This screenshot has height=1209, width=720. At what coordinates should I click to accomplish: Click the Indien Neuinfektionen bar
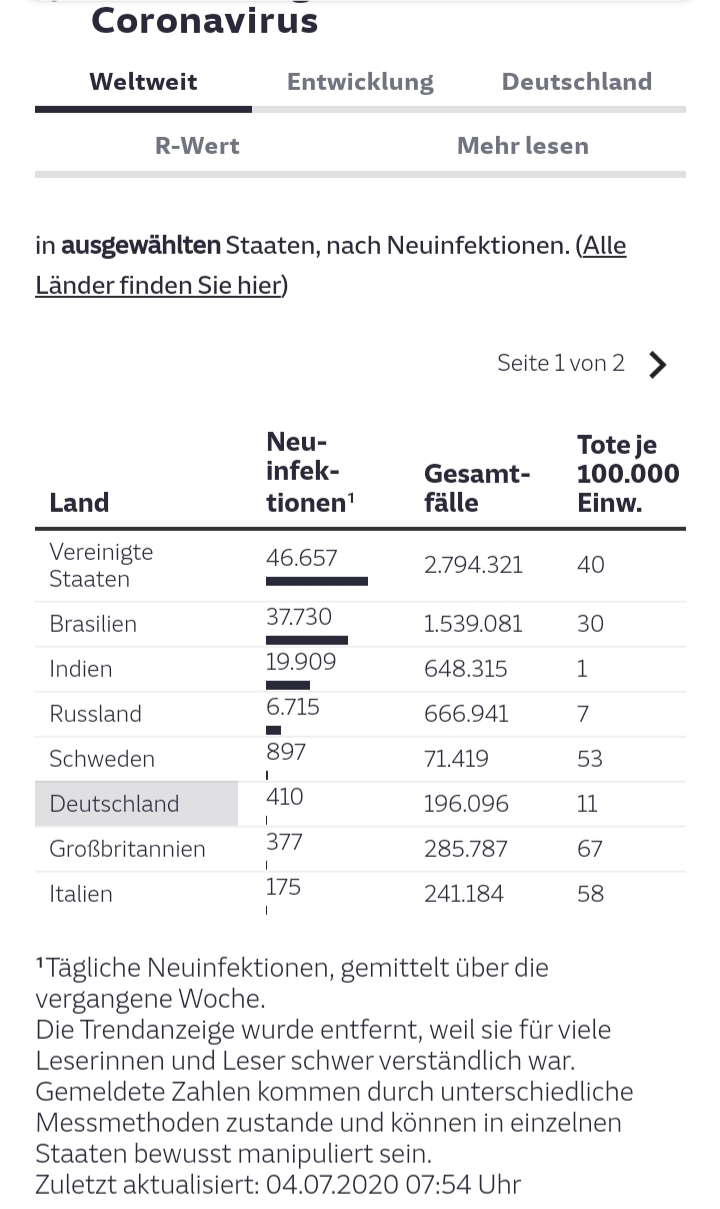[288, 685]
